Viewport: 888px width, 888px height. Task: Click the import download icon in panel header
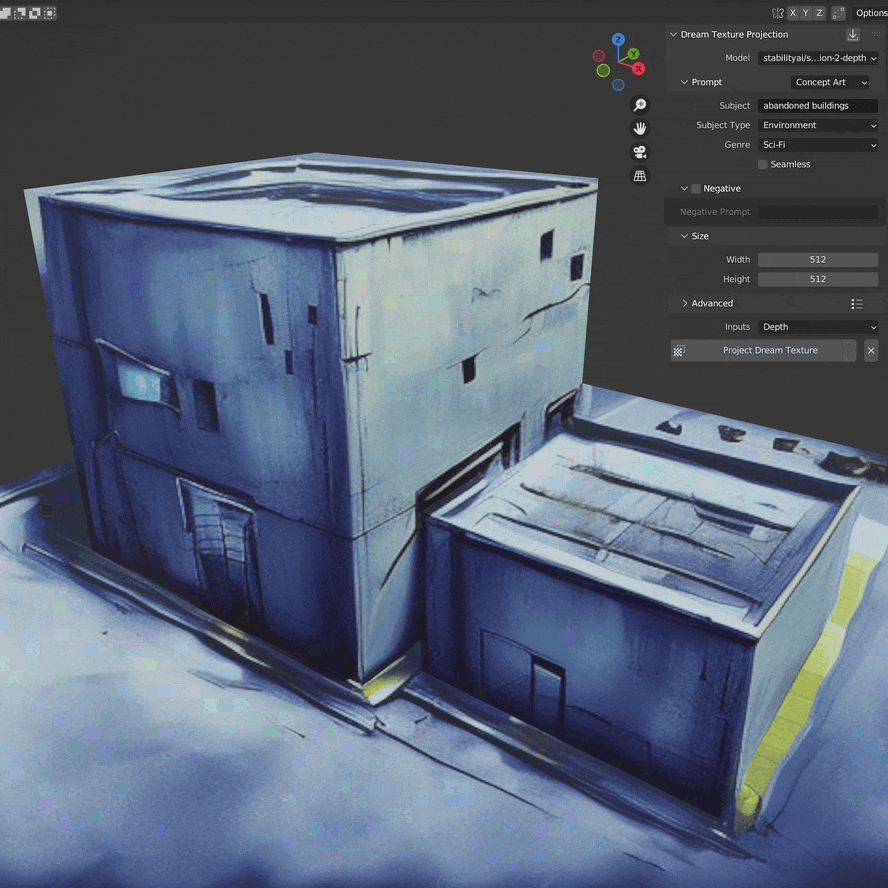[853, 34]
